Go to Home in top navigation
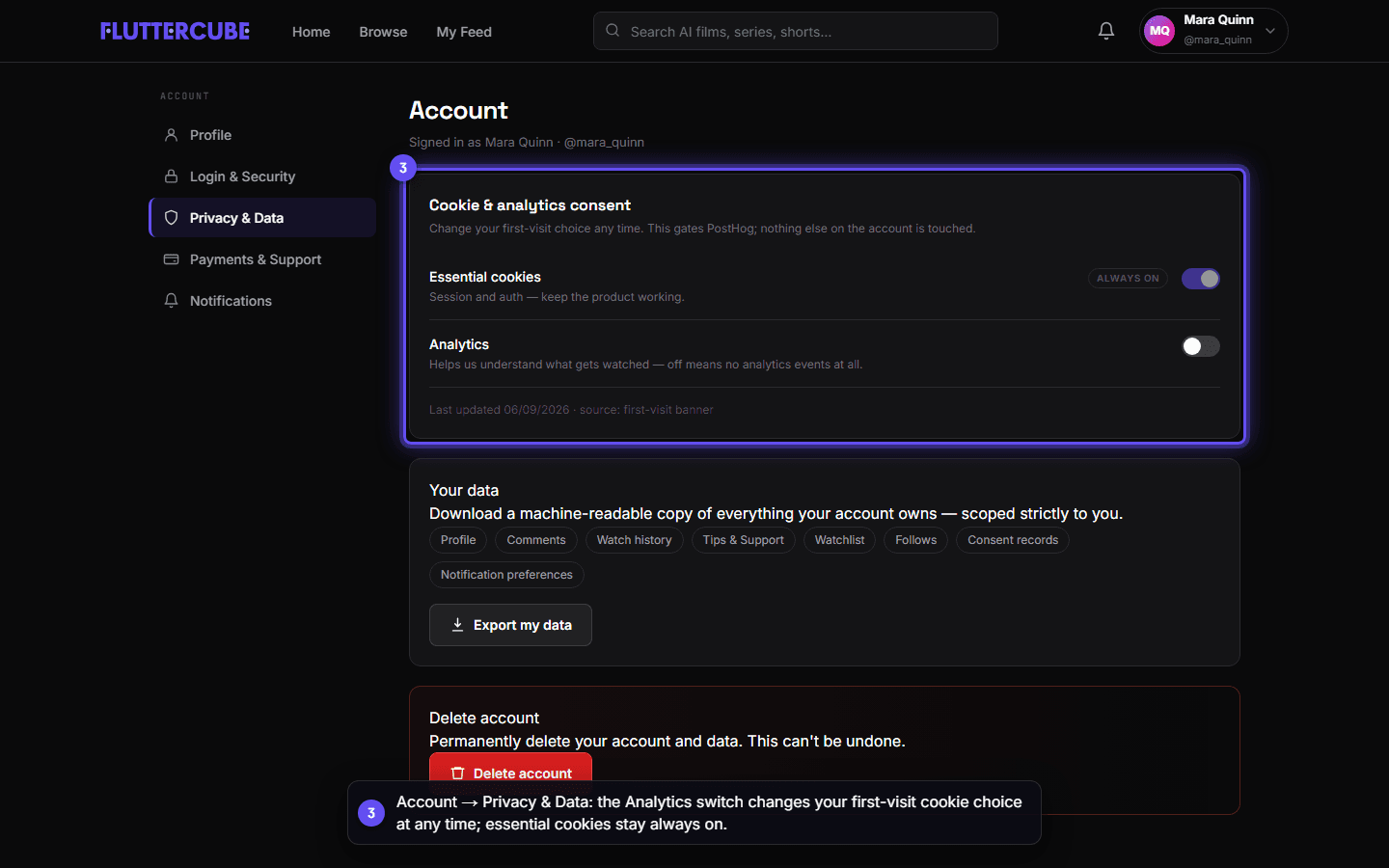 [x=311, y=32]
